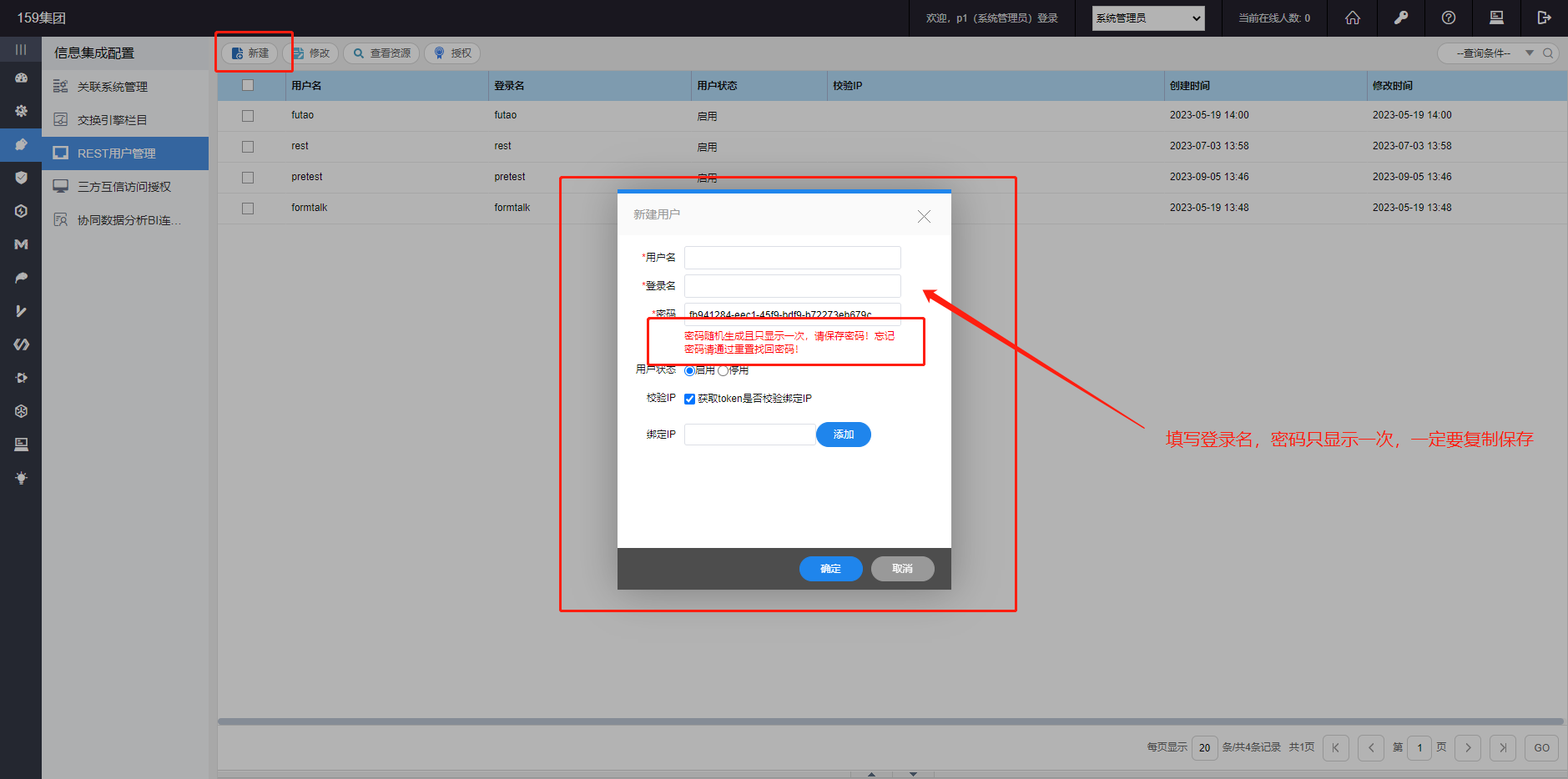Tick the checkbox for the pretest row

(x=248, y=178)
